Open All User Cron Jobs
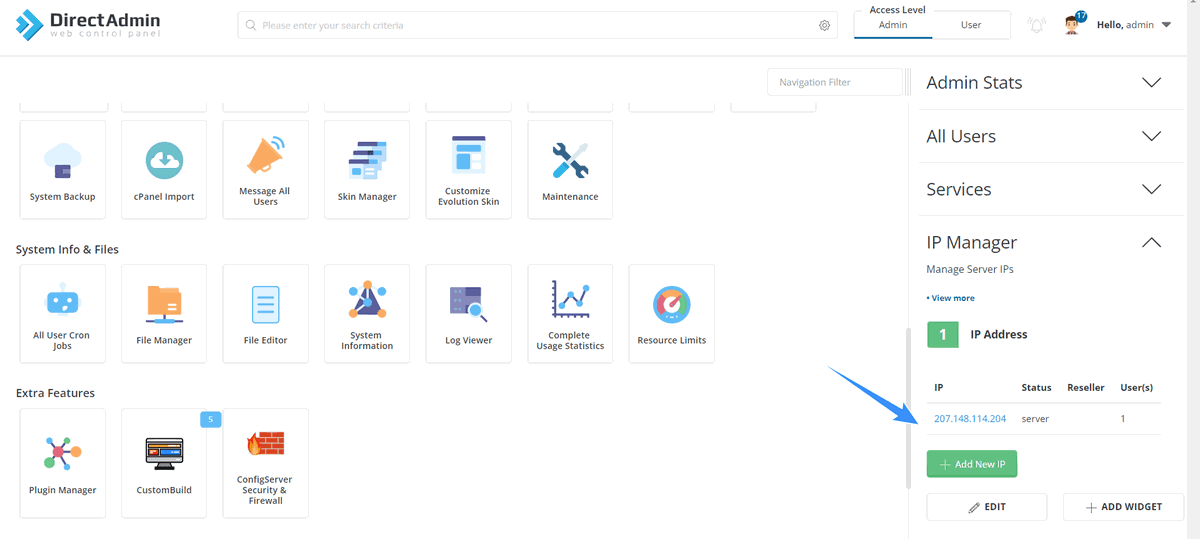The width and height of the screenshot is (1200, 539). [x=63, y=313]
